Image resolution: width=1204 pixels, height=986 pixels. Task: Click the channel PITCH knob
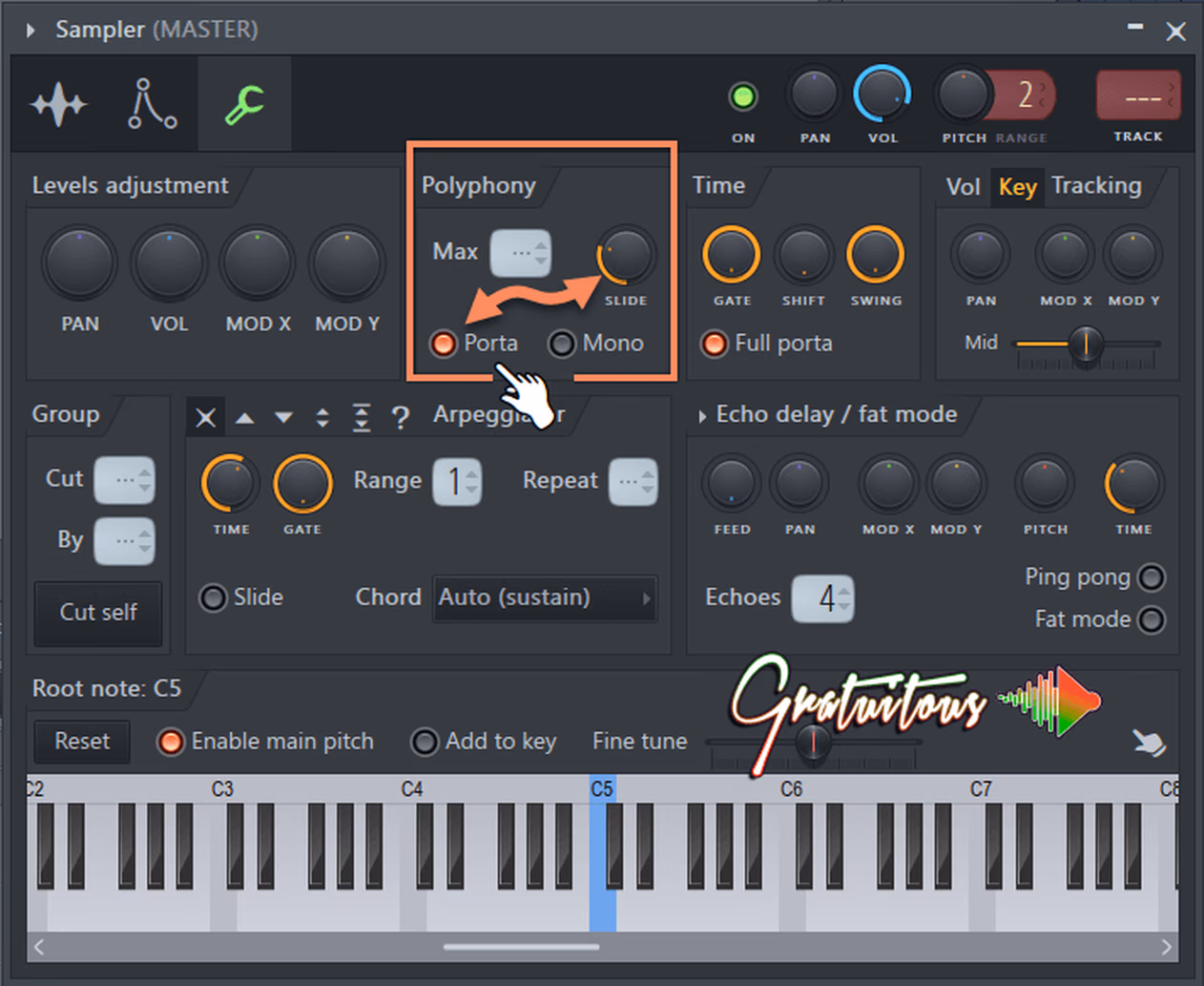tap(964, 94)
